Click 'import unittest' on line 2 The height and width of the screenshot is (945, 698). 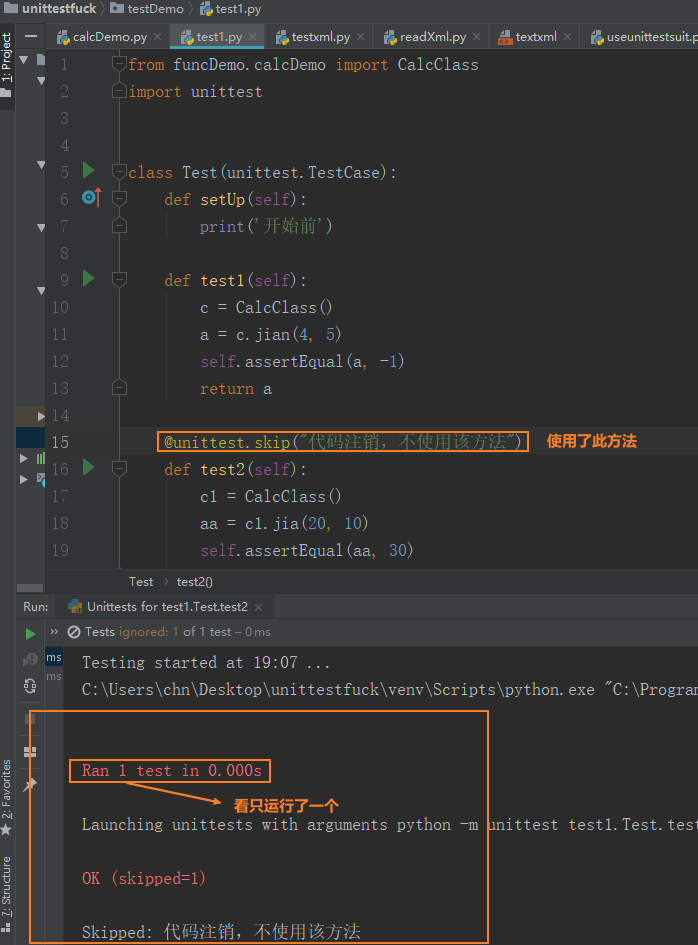click(195, 92)
